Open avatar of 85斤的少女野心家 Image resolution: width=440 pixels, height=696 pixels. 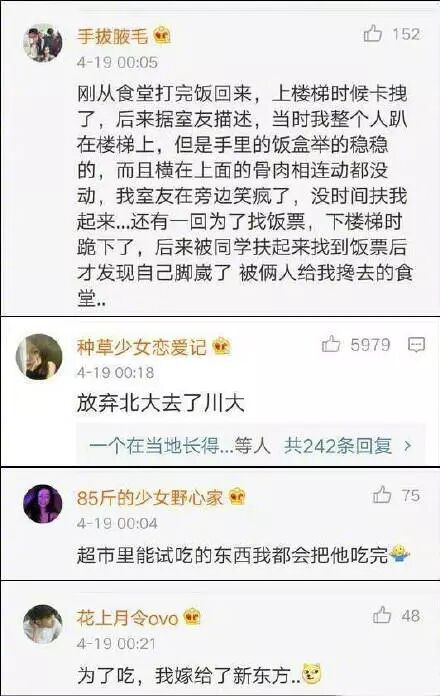[x=43, y=504]
